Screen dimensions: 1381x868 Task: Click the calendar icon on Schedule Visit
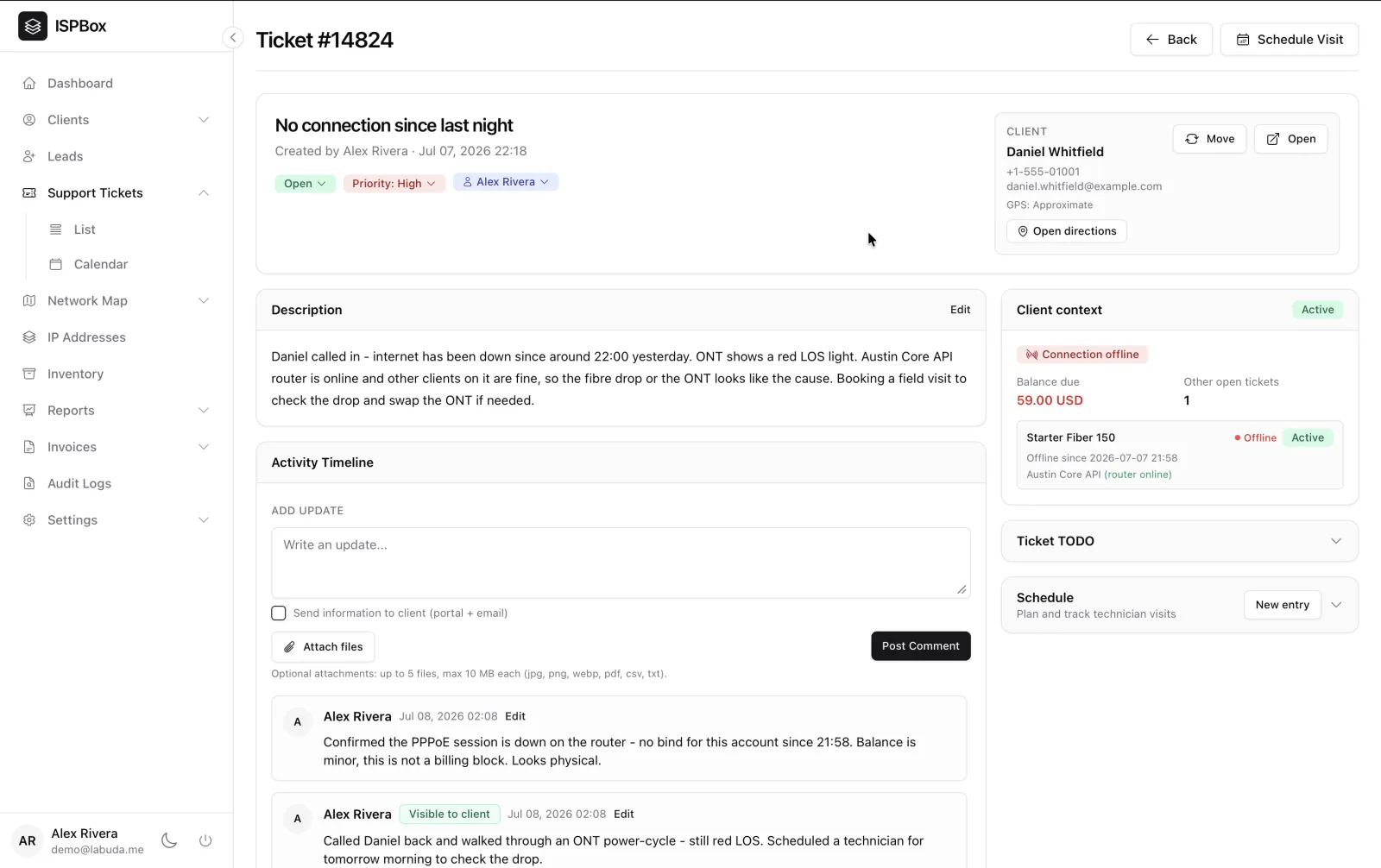click(x=1243, y=40)
